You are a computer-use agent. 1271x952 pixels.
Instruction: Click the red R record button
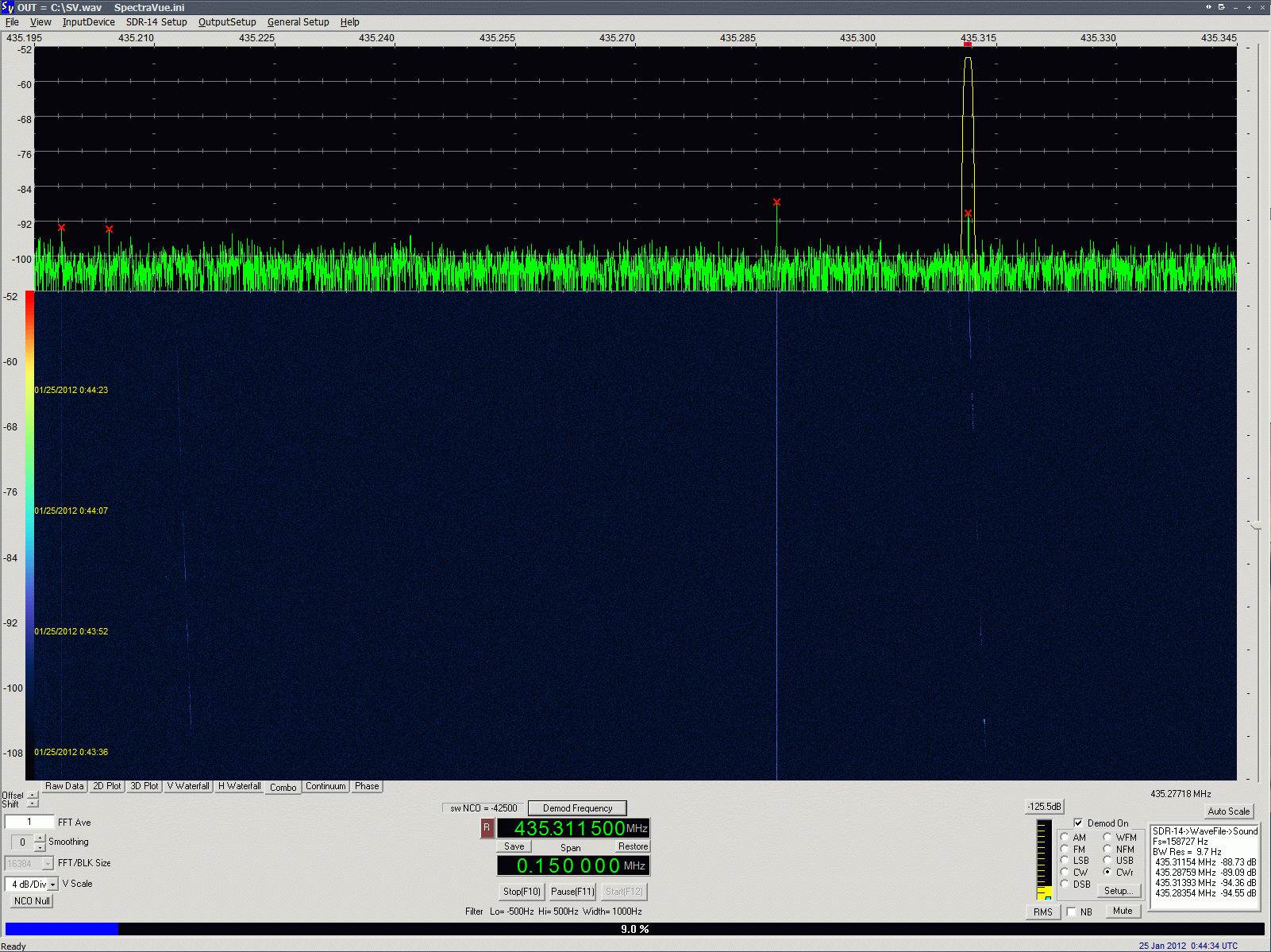coord(487,828)
